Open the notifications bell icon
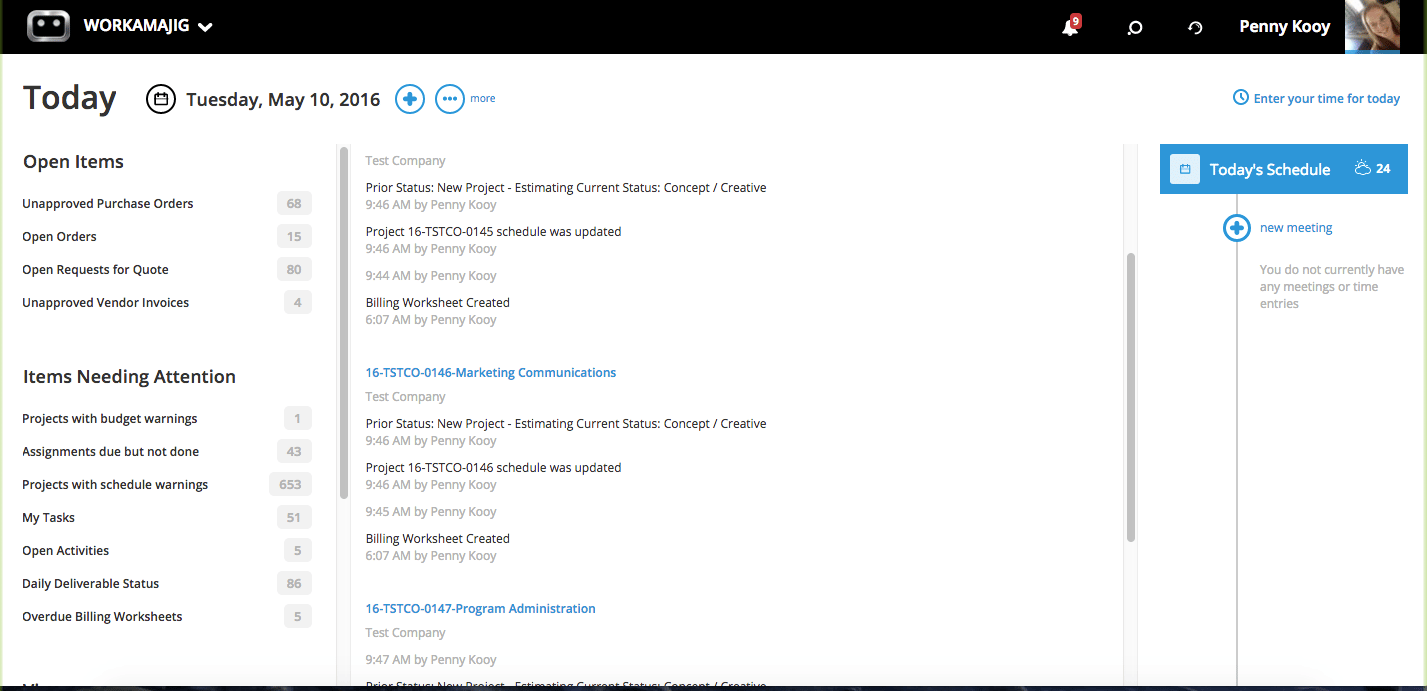This screenshot has height=691, width=1427. click(x=1070, y=27)
